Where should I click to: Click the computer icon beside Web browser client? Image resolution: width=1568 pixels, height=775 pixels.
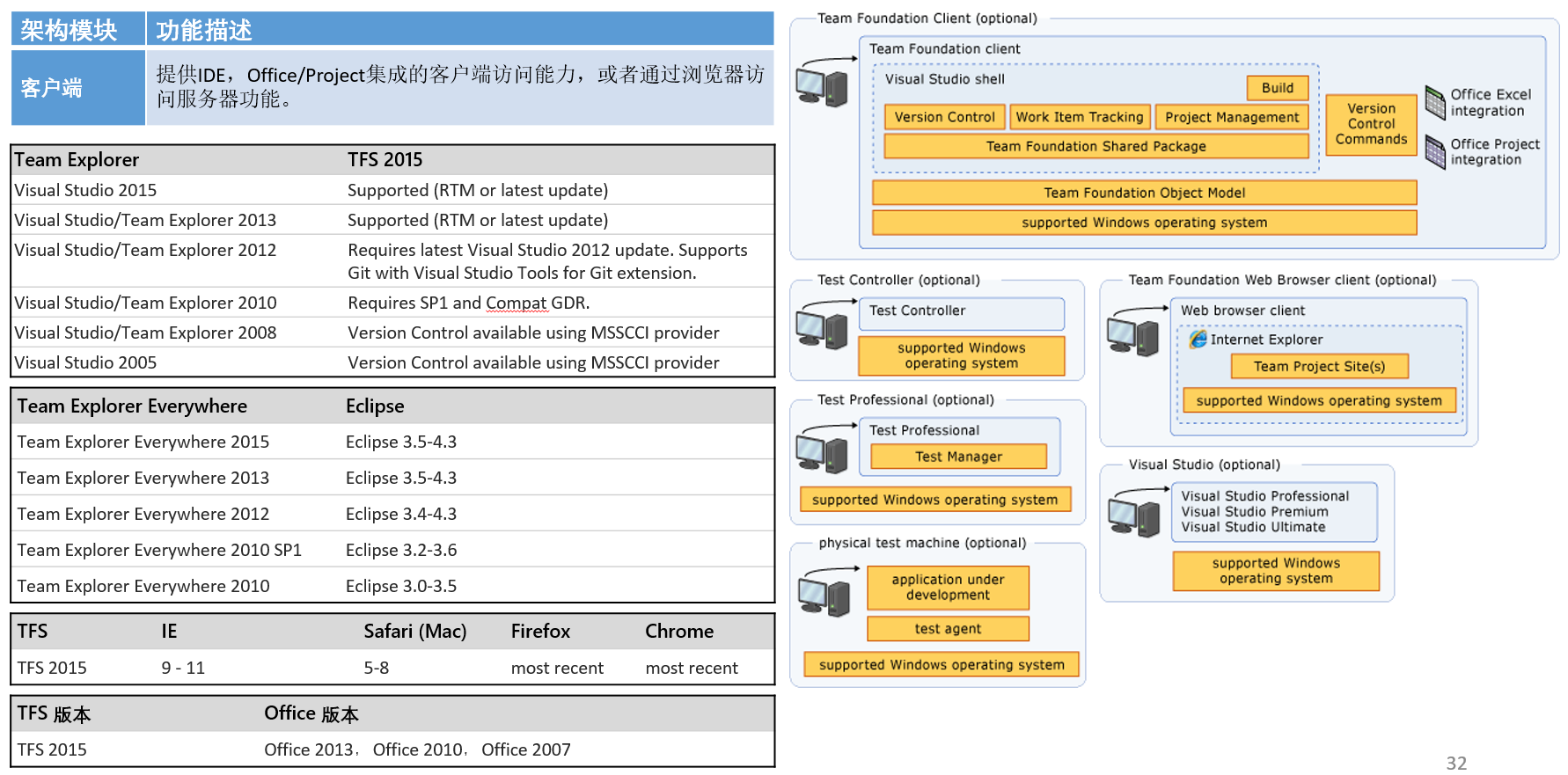tap(1132, 337)
